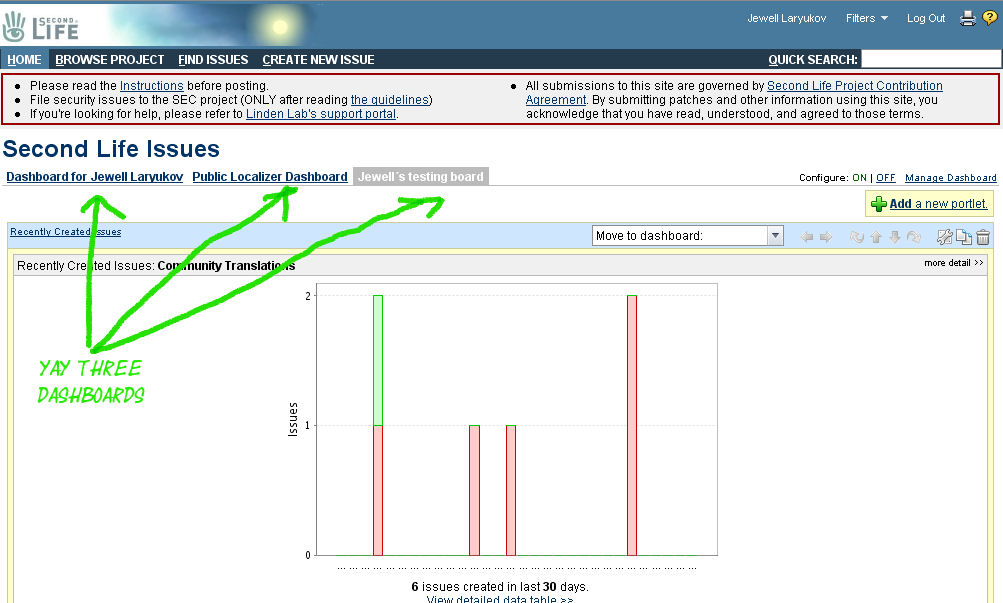The image size is (1003, 603).
Task: Set Configure mode to ON
Action: point(859,178)
